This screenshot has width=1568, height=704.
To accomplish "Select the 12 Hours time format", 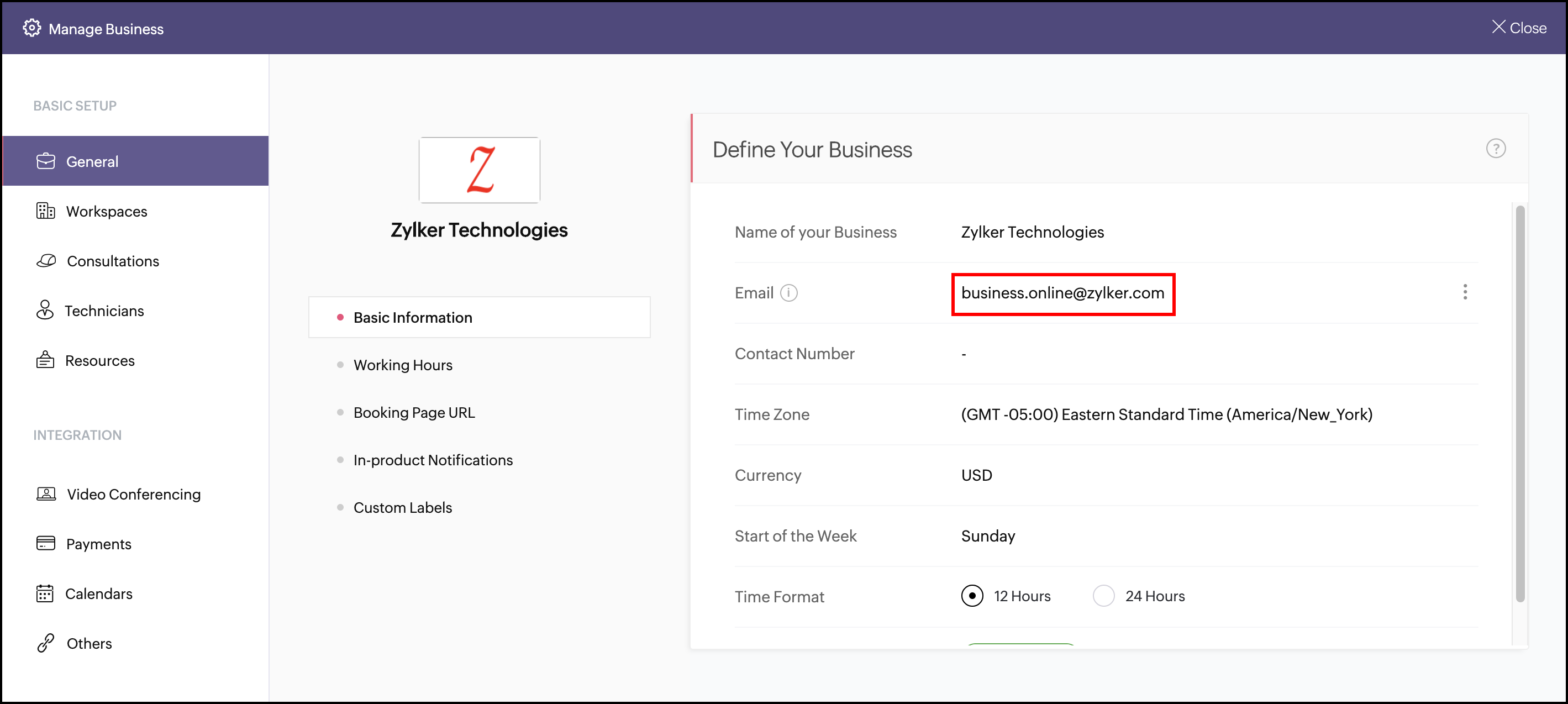I will pos(972,596).
